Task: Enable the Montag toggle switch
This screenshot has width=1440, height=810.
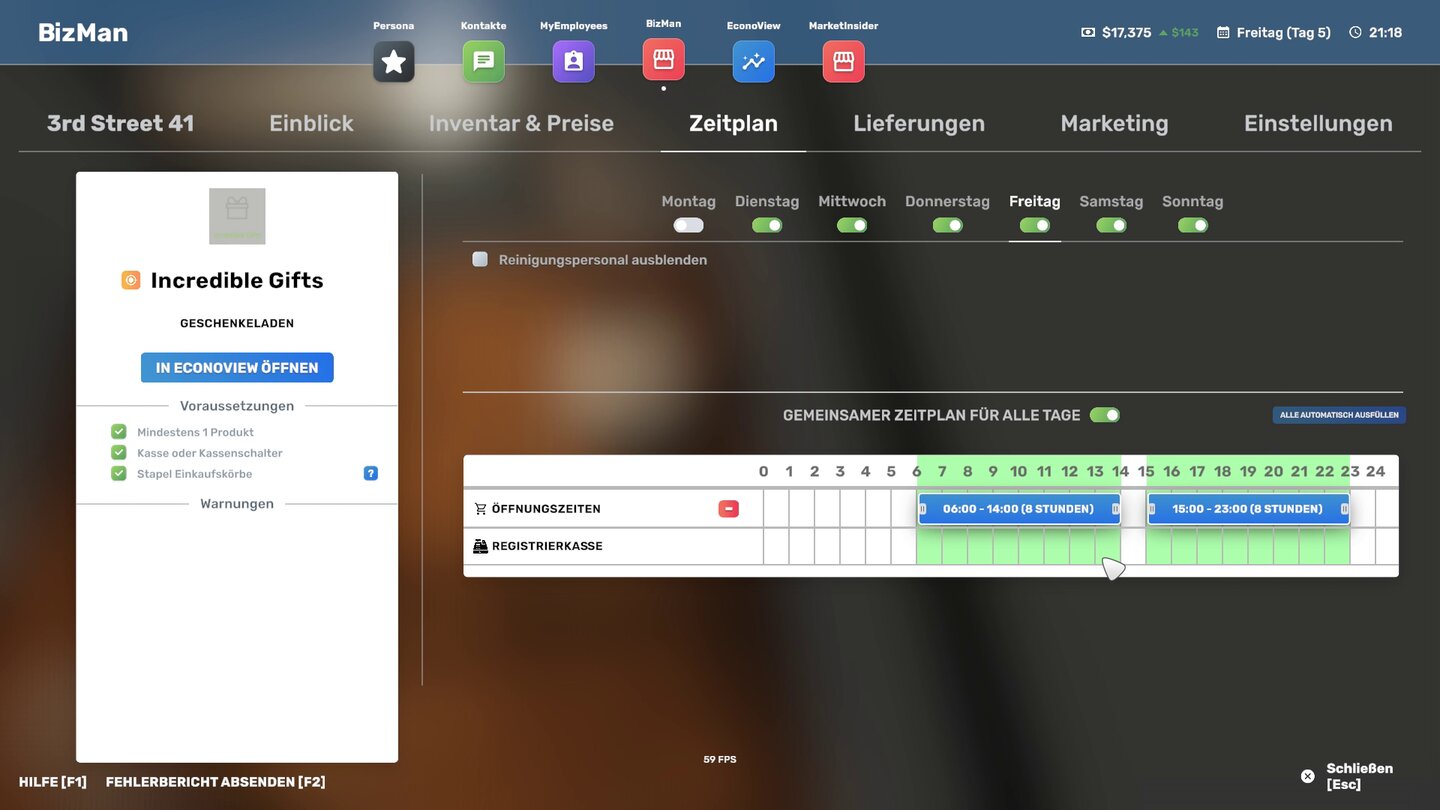Action: [688, 225]
